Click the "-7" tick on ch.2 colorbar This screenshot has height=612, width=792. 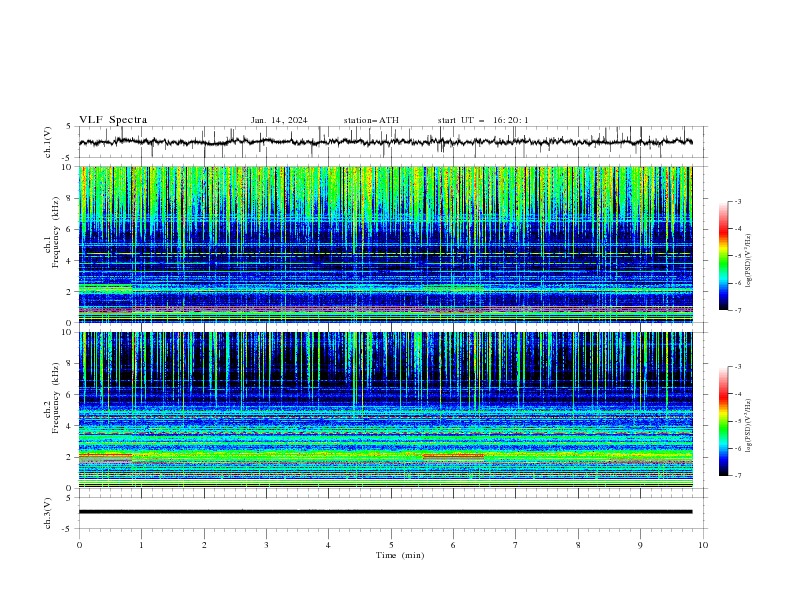pyautogui.click(x=738, y=476)
